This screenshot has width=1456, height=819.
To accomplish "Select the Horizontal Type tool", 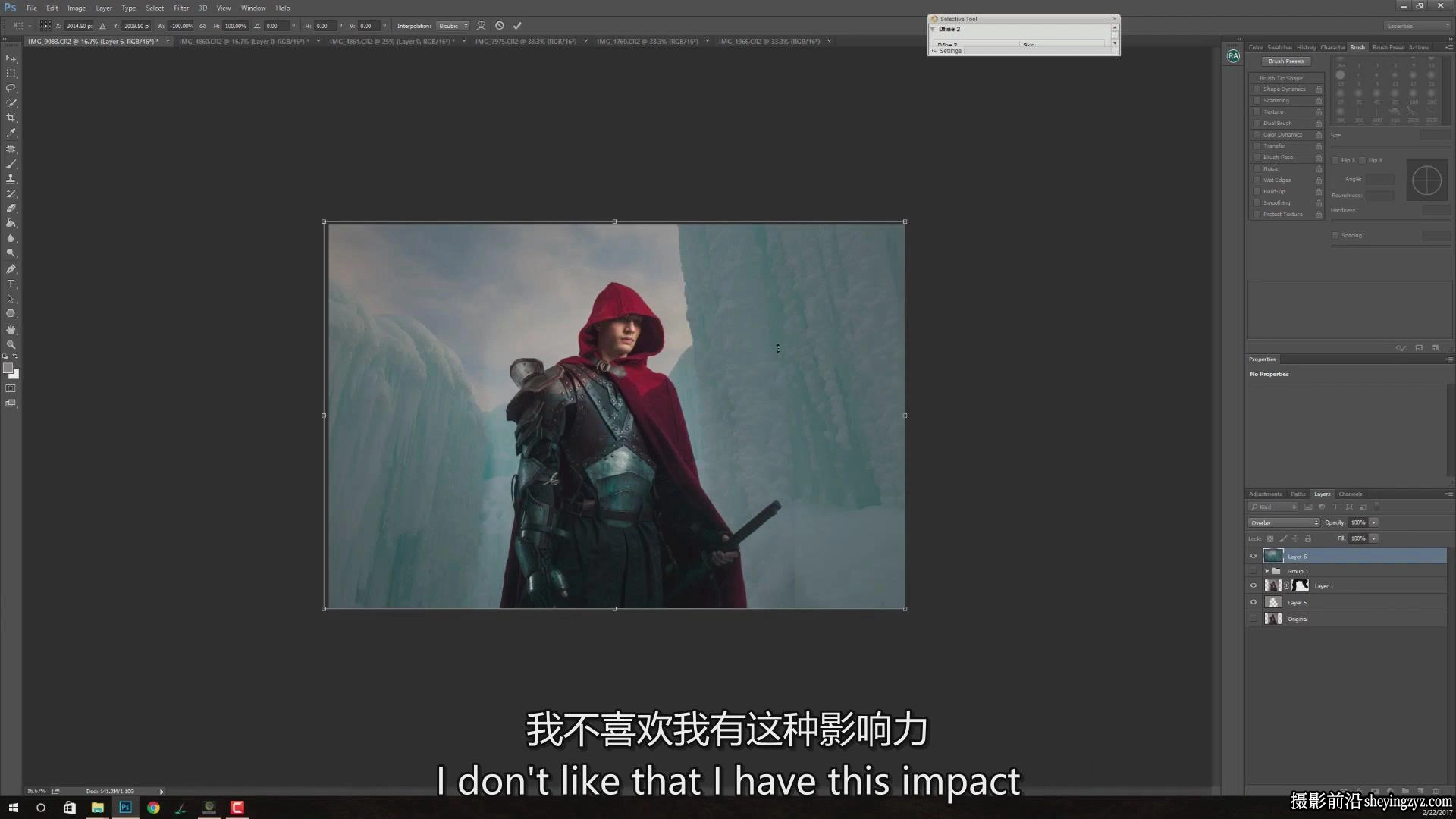I will [x=11, y=284].
